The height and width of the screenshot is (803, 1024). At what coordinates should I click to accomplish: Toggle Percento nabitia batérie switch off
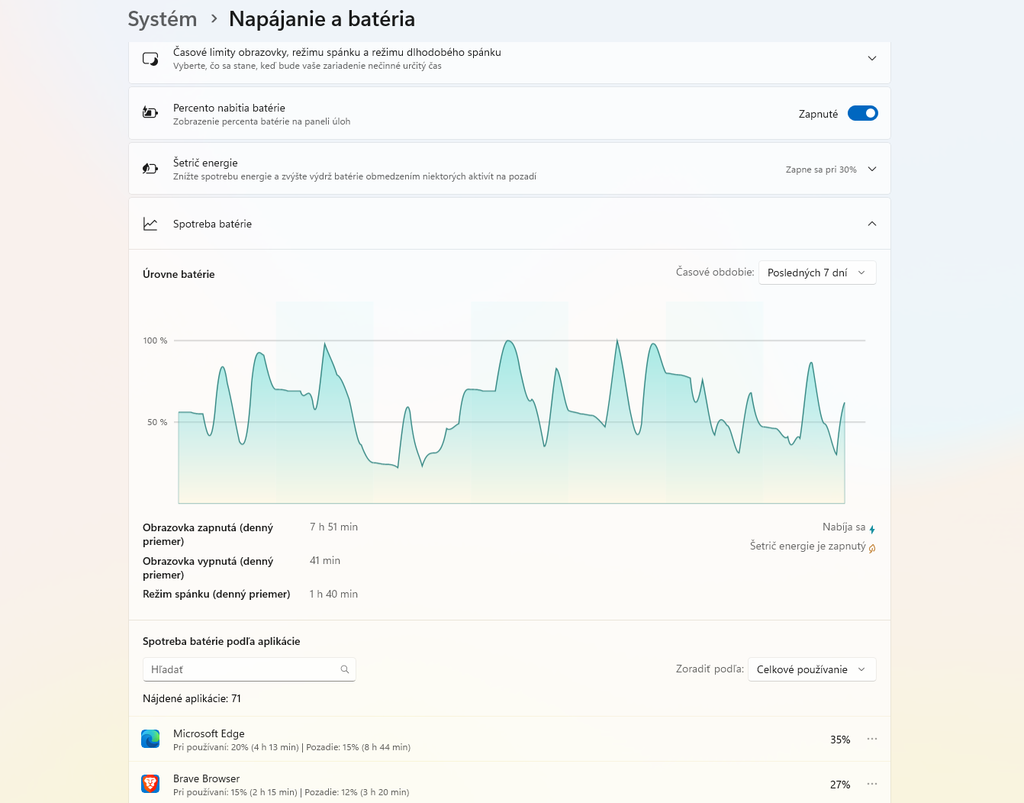coord(863,114)
